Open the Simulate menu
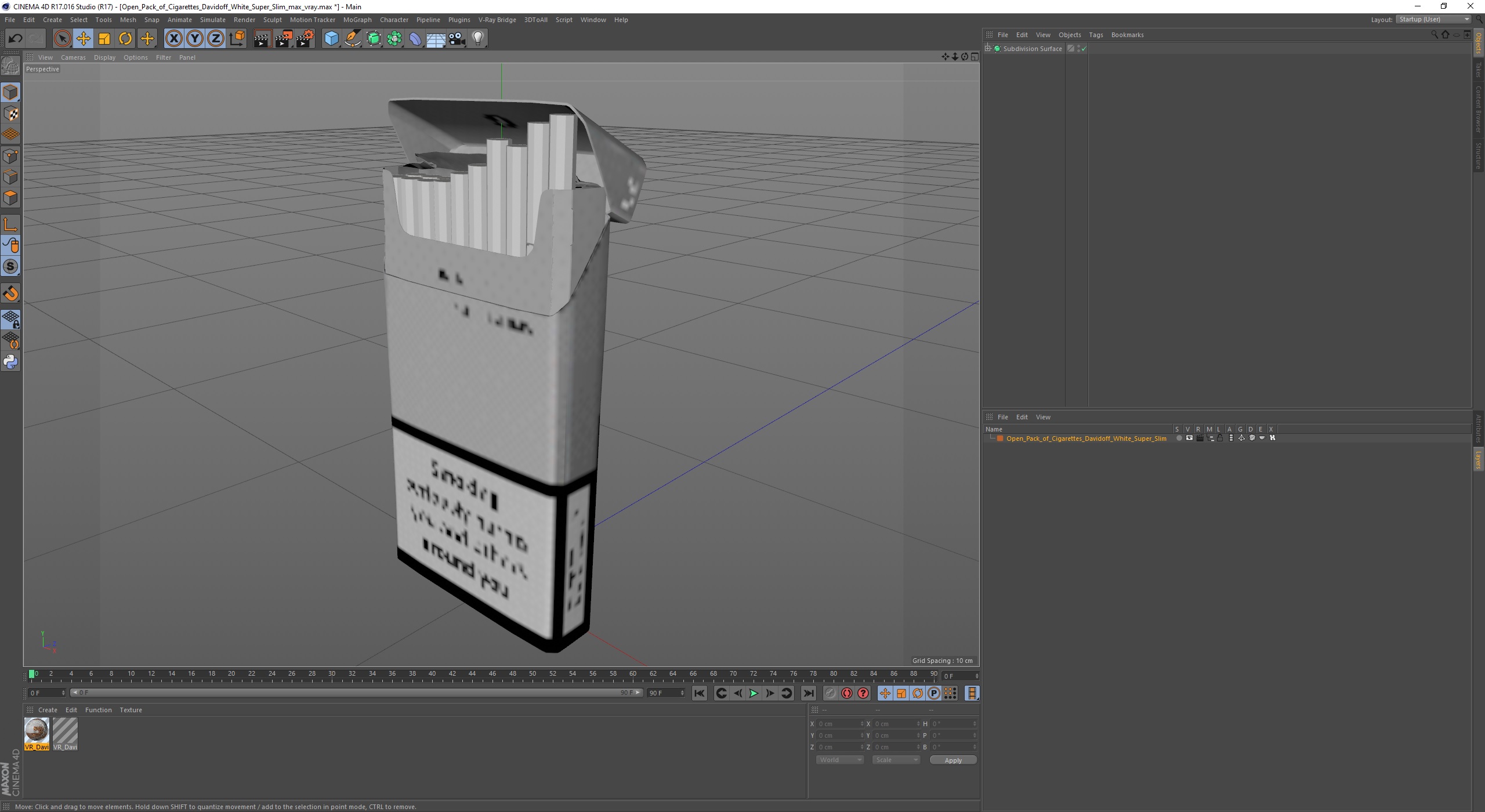The height and width of the screenshot is (812, 1485). pyautogui.click(x=212, y=20)
